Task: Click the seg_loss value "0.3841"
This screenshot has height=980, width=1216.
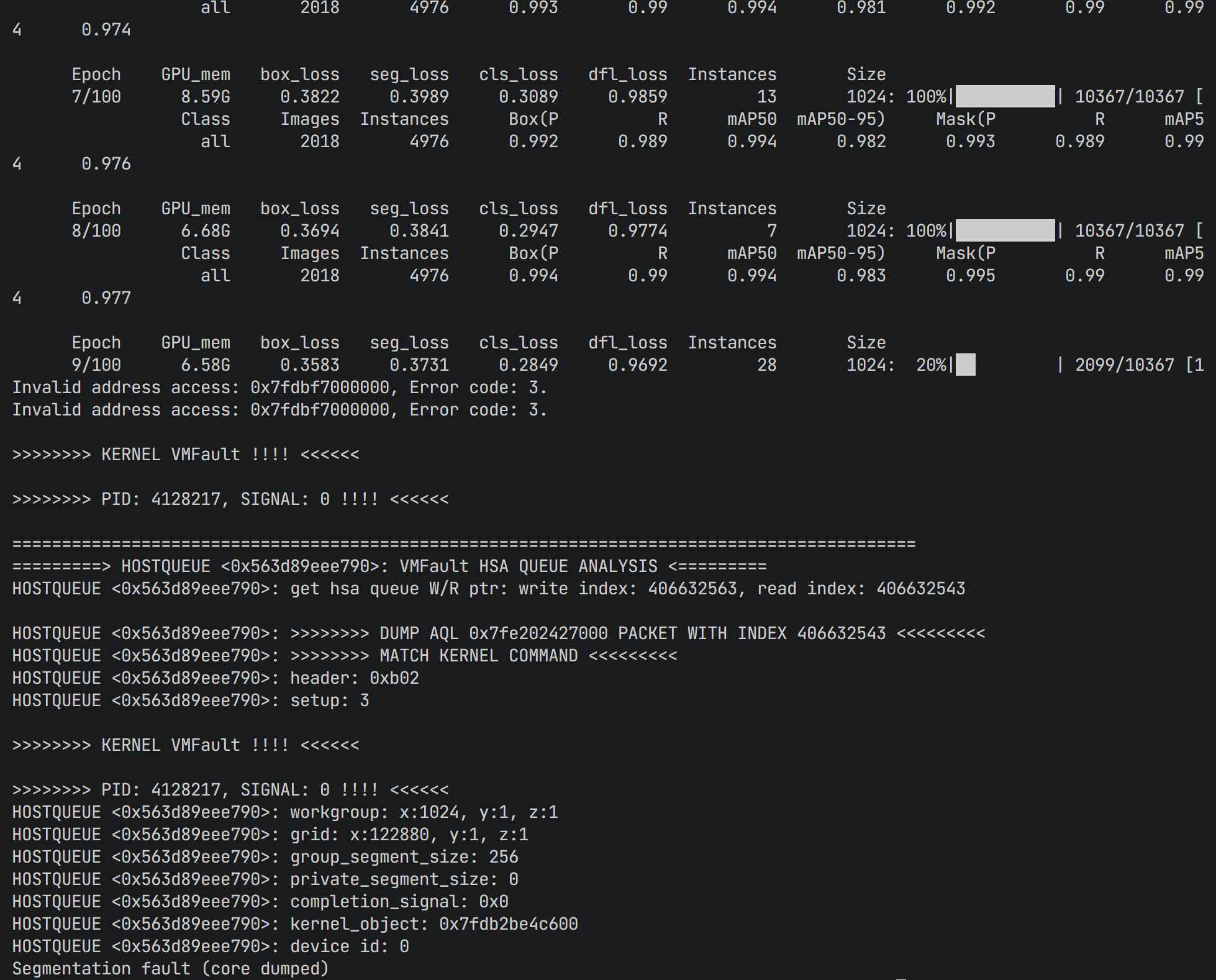Action: (x=419, y=230)
